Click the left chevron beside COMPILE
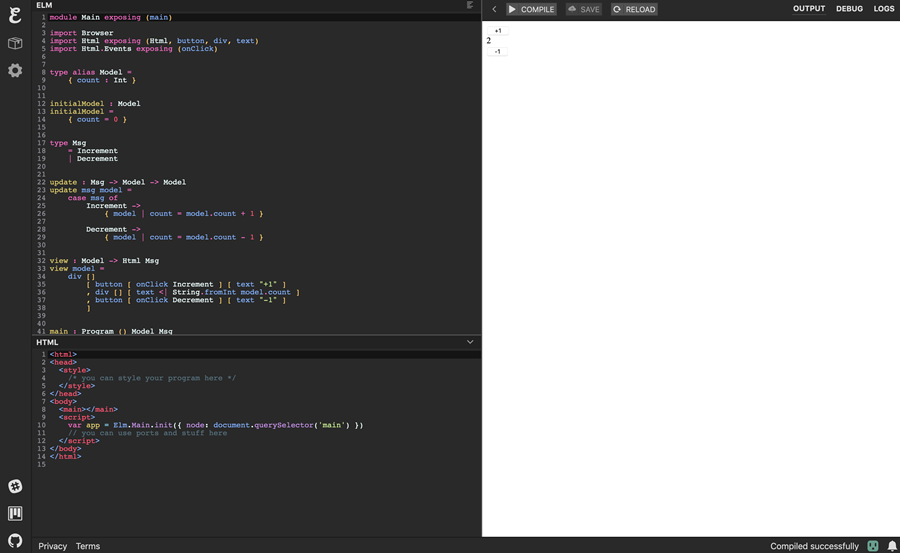The image size is (900, 553). tap(494, 9)
